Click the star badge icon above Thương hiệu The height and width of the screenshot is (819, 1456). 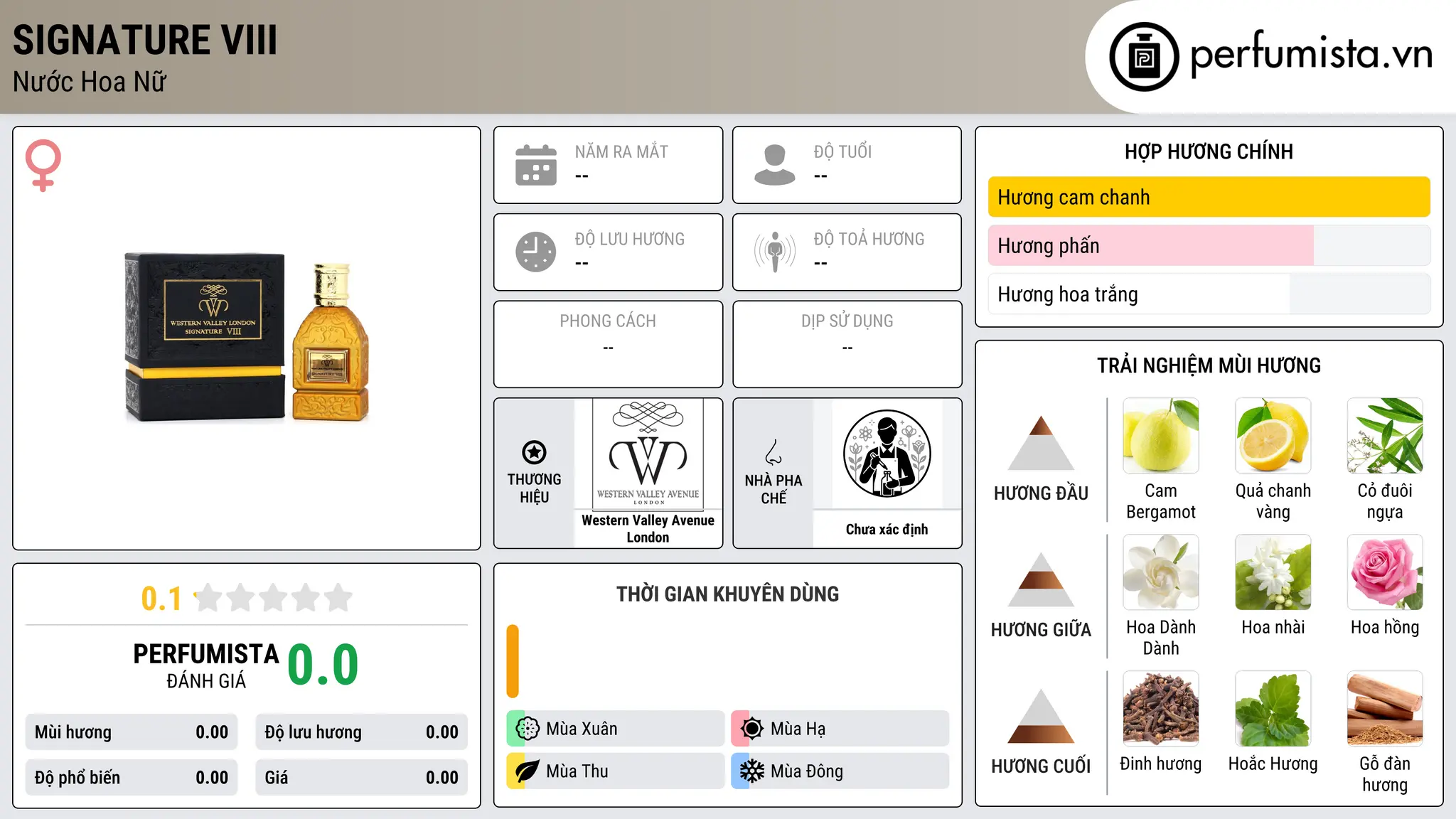click(534, 451)
